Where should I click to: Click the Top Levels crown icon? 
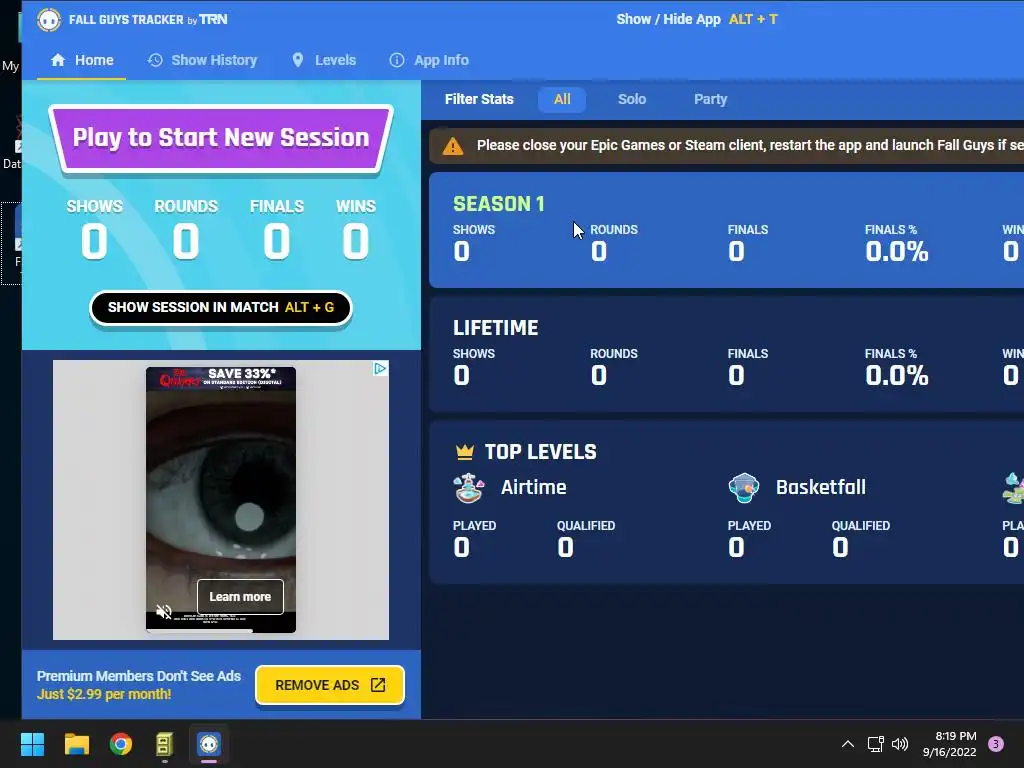[x=464, y=451]
